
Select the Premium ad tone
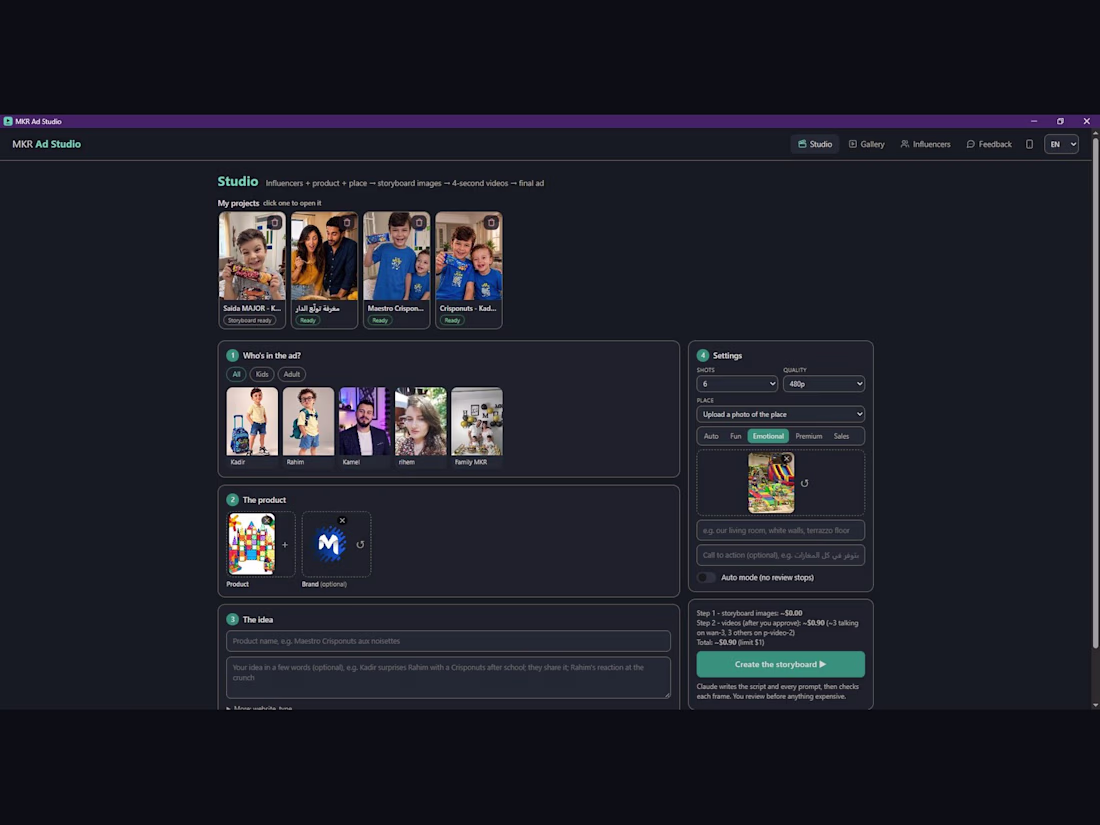click(x=809, y=436)
